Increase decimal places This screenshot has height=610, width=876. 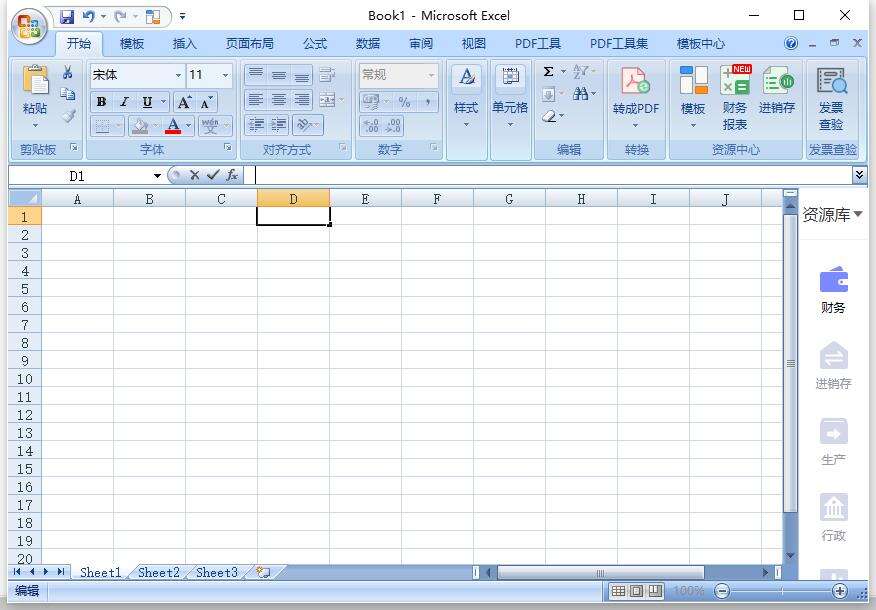click(x=371, y=125)
